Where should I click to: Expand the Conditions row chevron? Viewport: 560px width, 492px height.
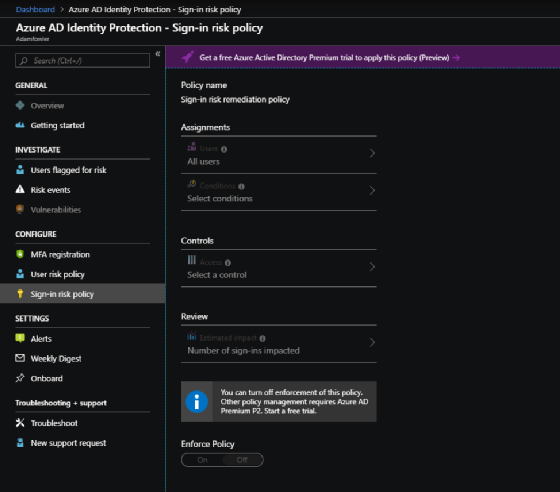coord(372,191)
